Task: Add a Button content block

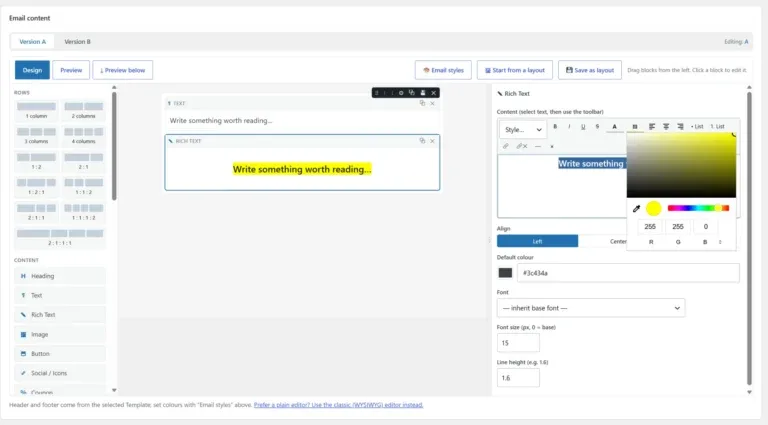Action: coord(60,354)
